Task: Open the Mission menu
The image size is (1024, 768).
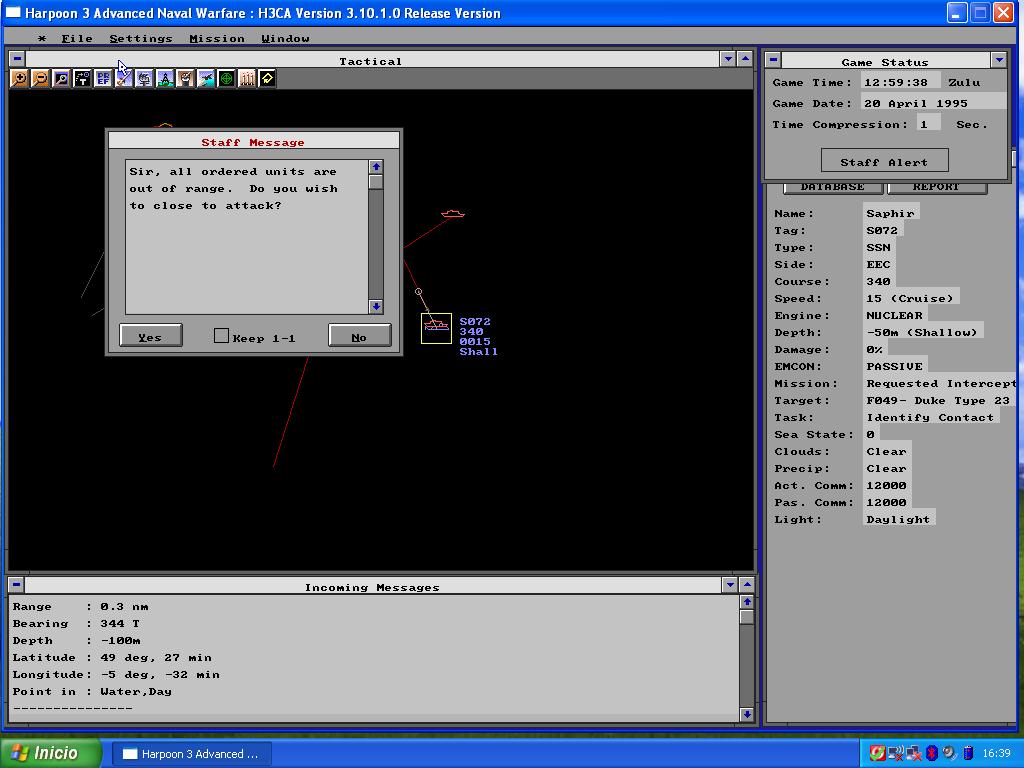Action: click(x=217, y=38)
